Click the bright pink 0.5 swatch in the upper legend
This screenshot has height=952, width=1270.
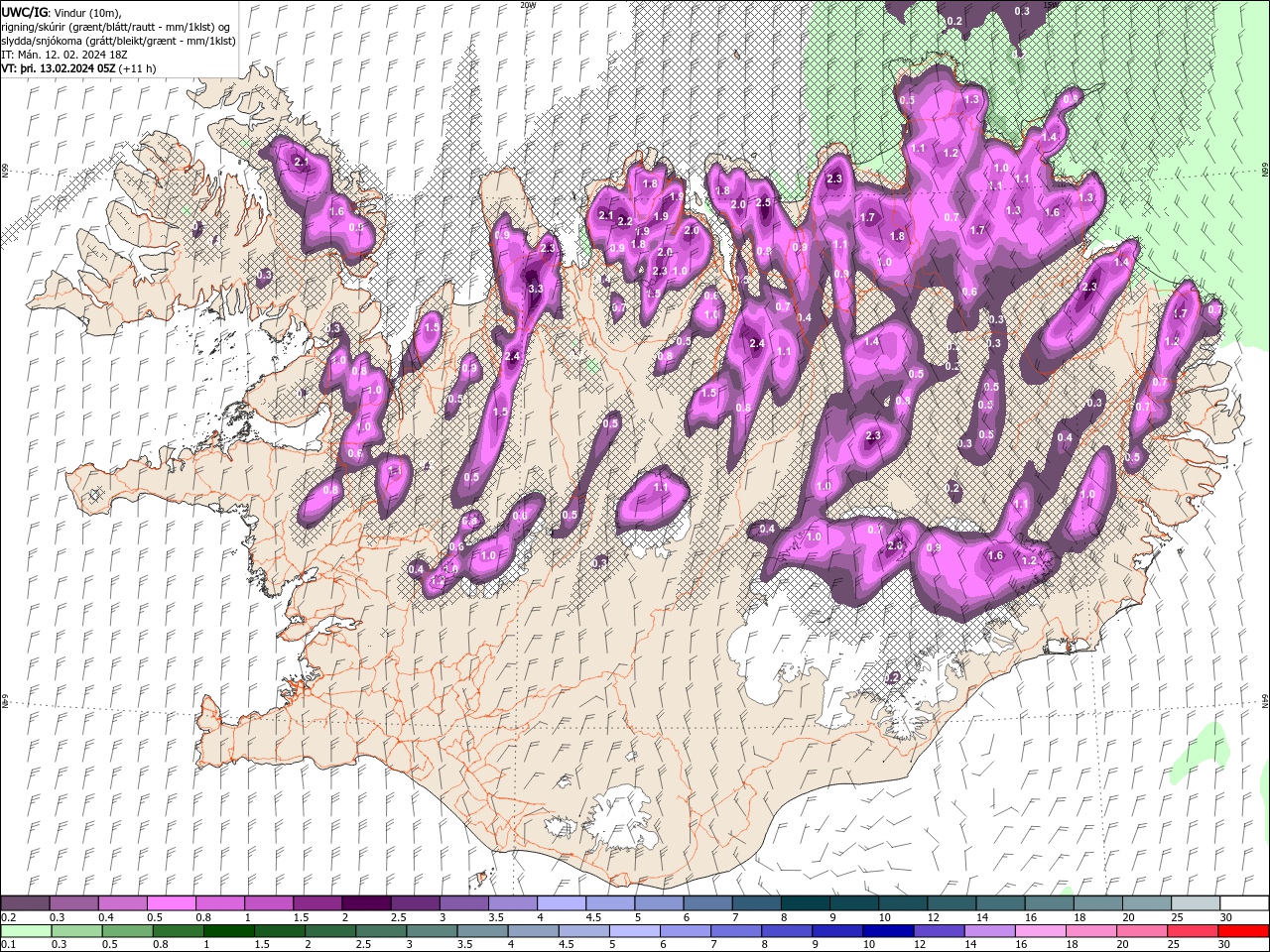pos(171,903)
